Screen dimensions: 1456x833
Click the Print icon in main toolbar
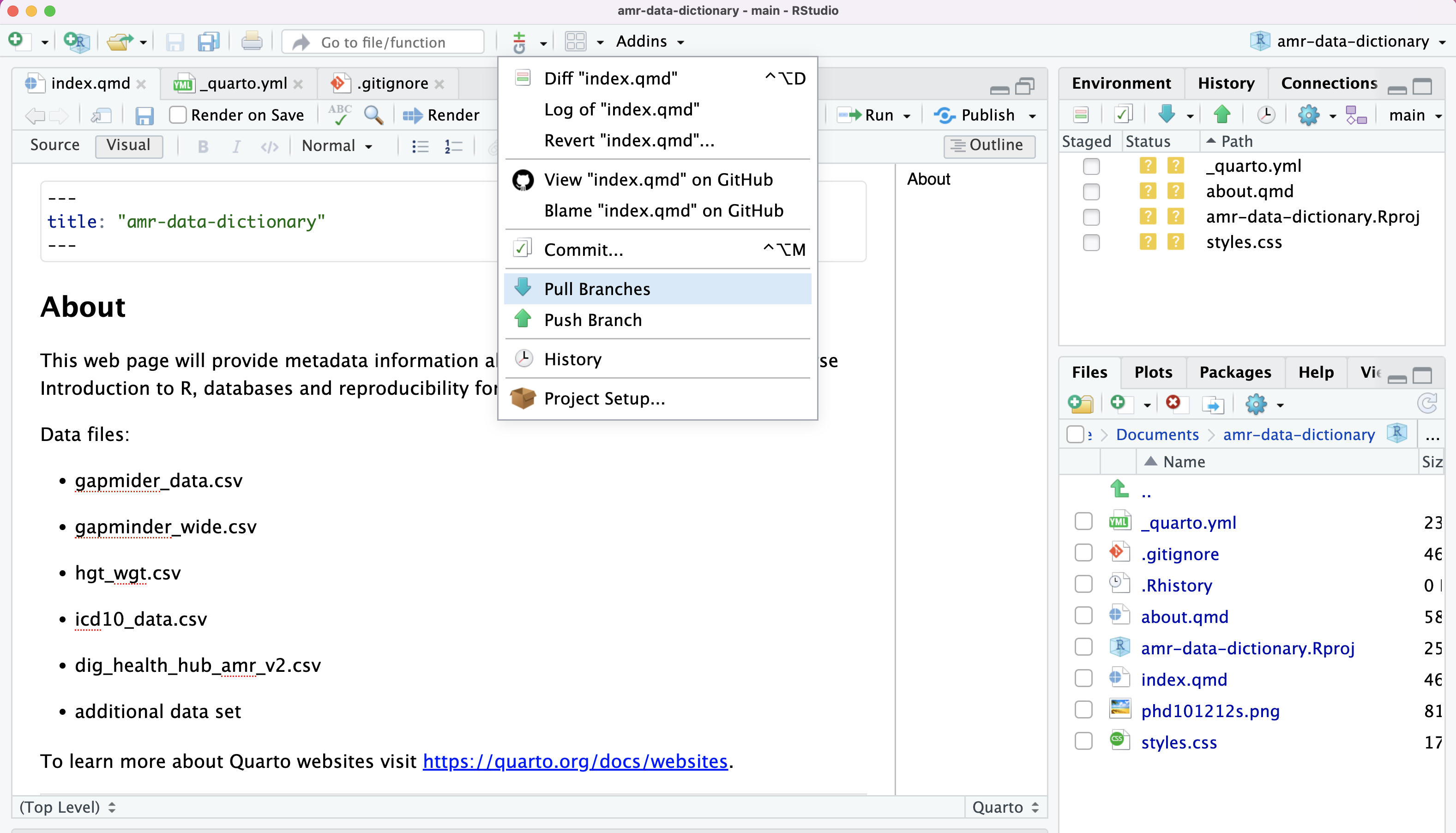(252, 42)
